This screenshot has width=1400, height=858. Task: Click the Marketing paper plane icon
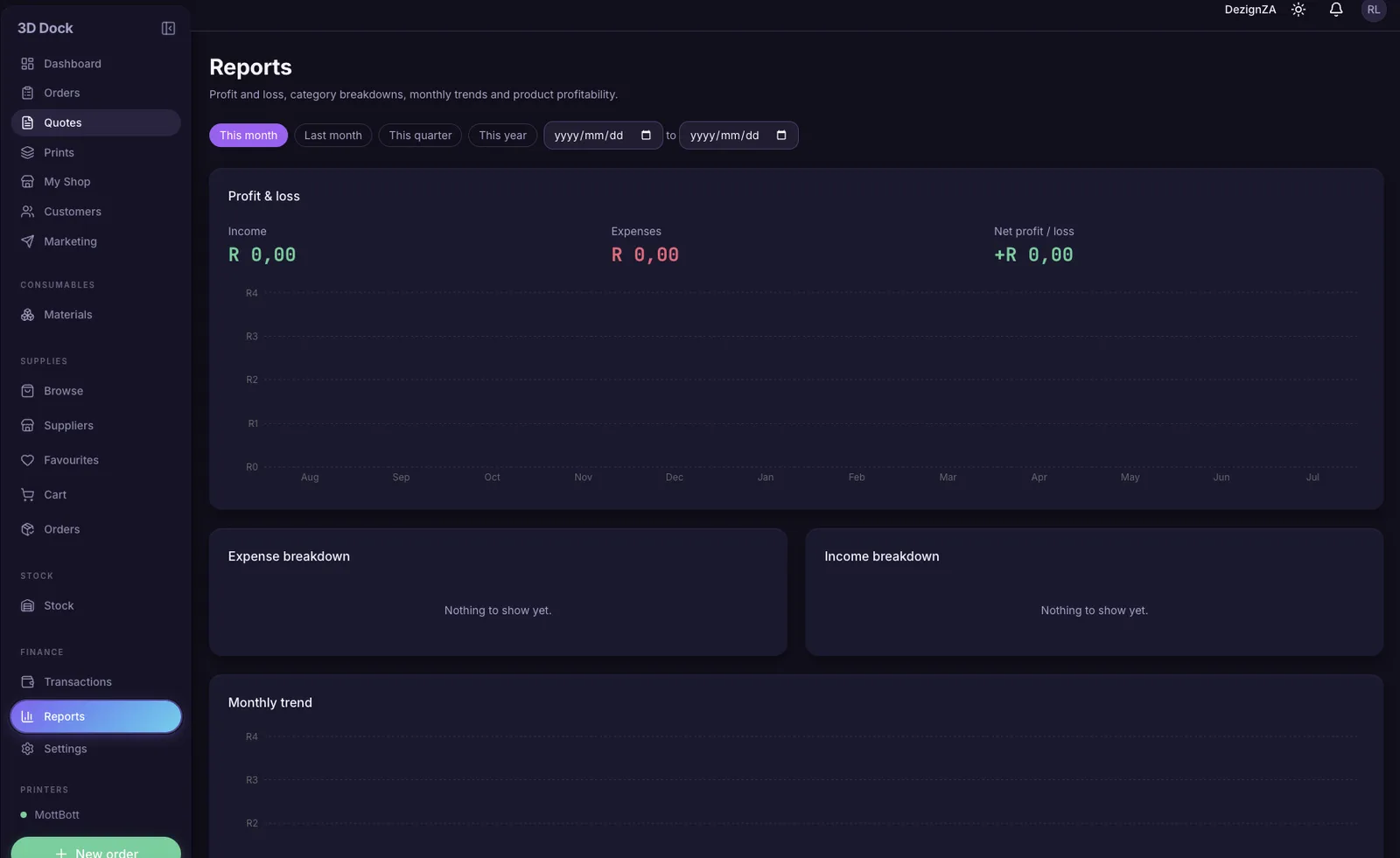coord(27,241)
